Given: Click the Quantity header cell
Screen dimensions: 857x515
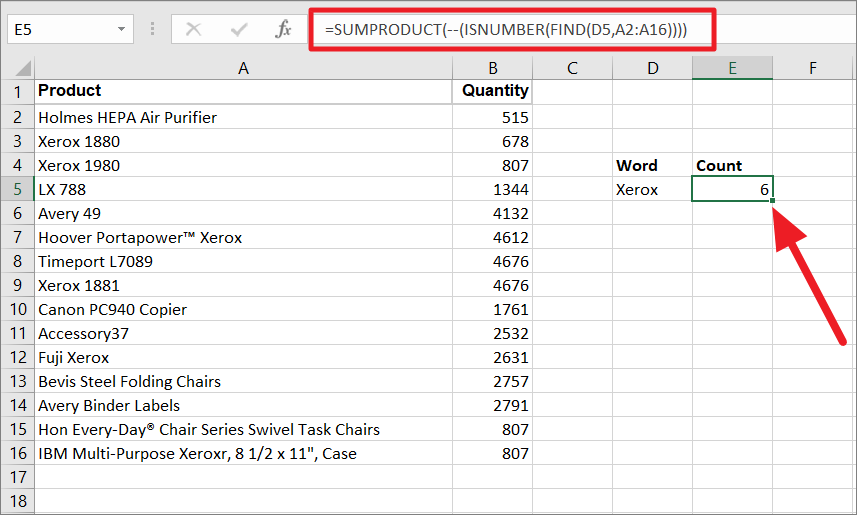Looking at the screenshot, I should [x=492, y=91].
